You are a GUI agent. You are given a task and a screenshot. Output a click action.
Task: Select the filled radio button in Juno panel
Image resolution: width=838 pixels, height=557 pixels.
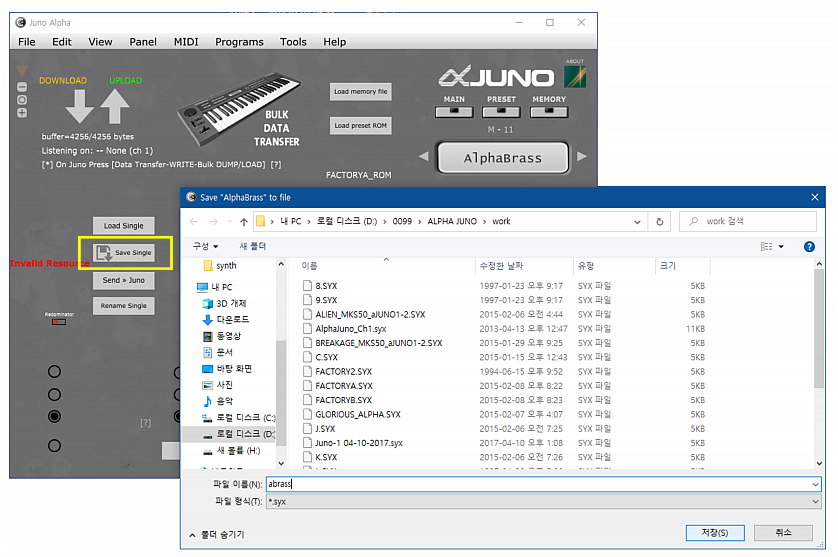pyautogui.click(x=54, y=416)
